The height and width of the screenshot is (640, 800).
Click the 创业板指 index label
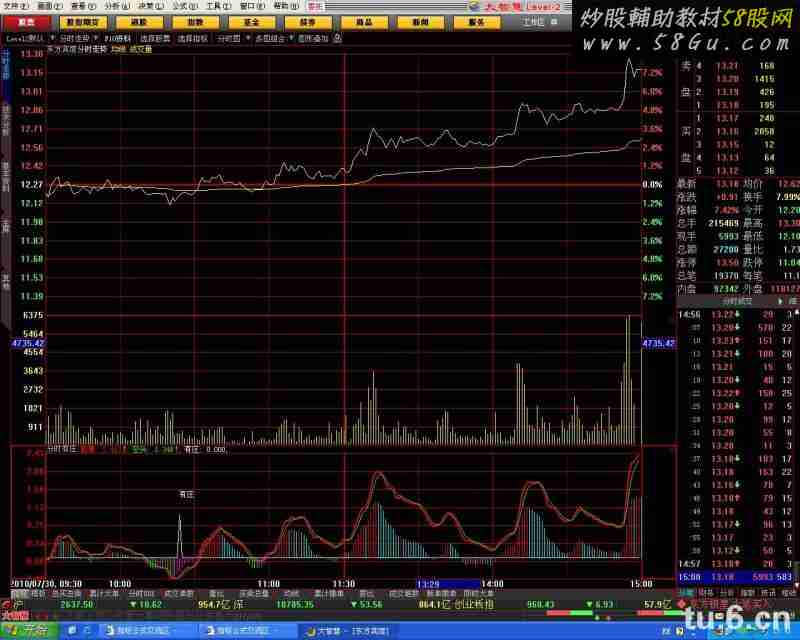(474, 604)
